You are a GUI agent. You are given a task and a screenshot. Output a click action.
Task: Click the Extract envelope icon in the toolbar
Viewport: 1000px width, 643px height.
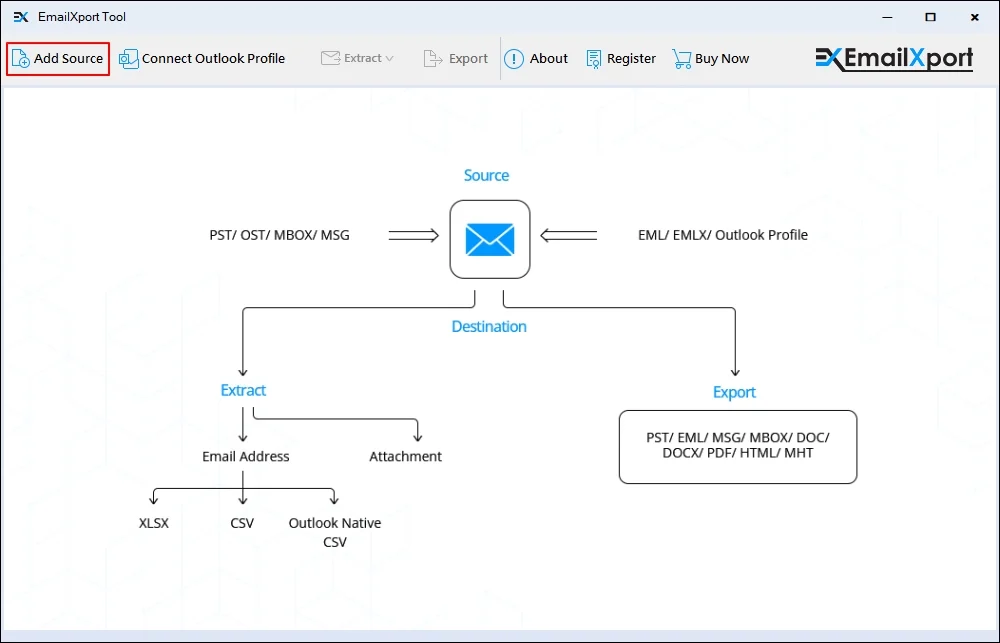(333, 59)
